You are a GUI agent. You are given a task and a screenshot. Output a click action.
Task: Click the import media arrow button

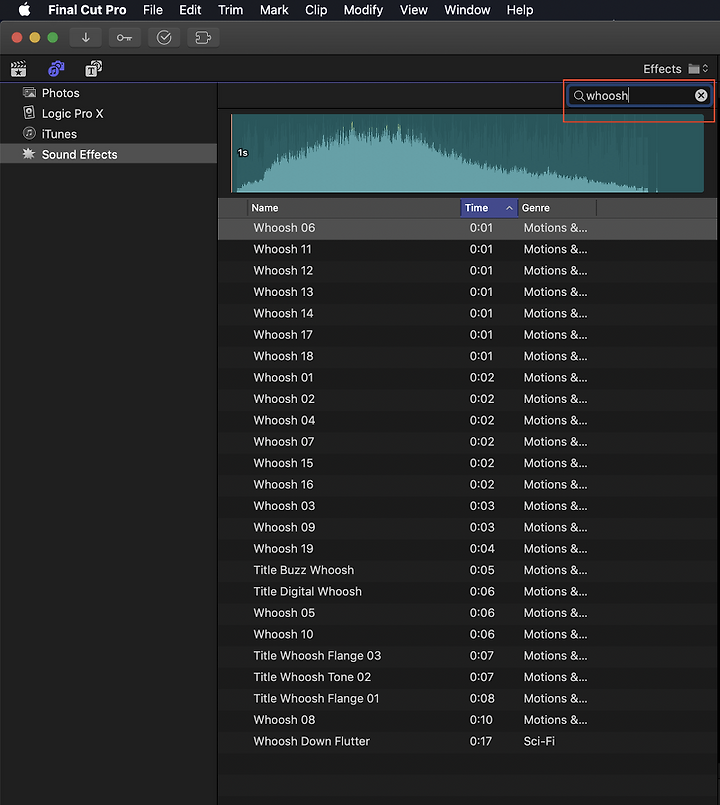click(x=86, y=37)
